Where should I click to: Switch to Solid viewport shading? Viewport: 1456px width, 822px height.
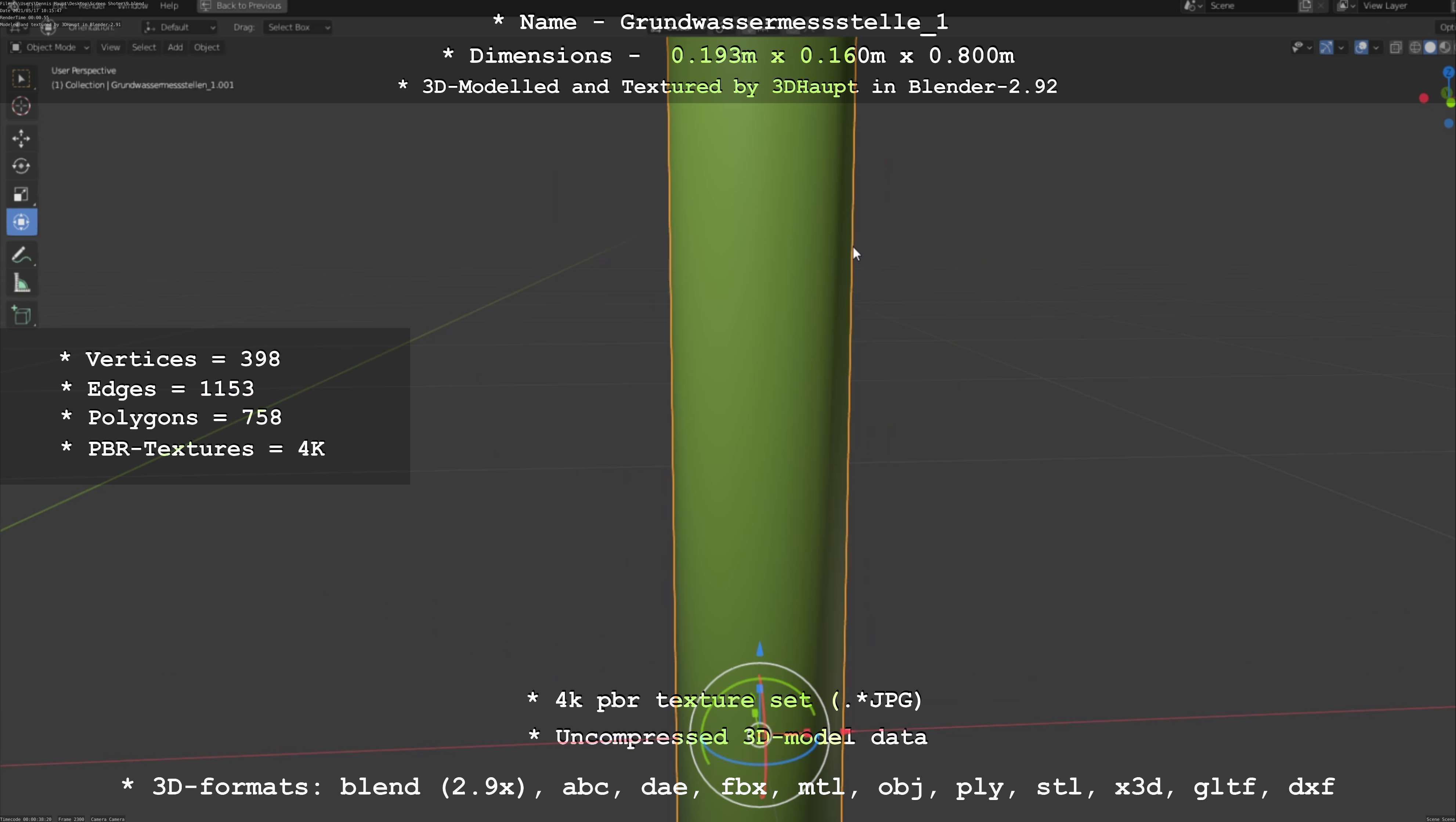(1430, 47)
